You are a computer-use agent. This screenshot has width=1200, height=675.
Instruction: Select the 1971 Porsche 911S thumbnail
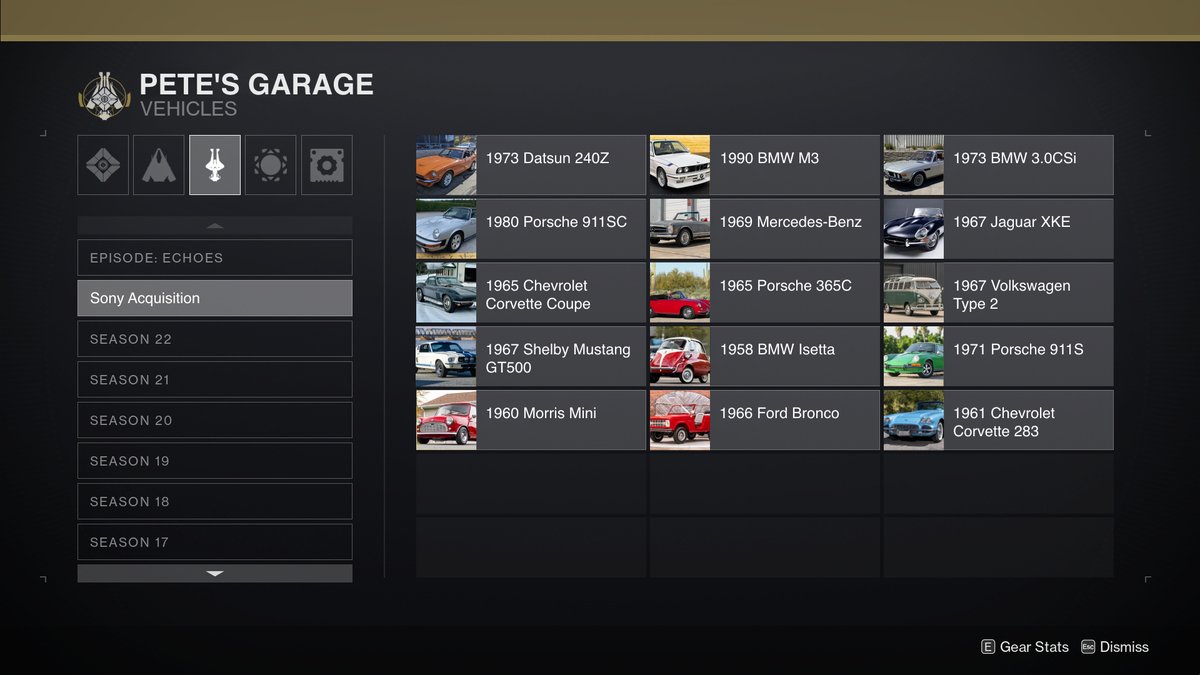click(913, 357)
